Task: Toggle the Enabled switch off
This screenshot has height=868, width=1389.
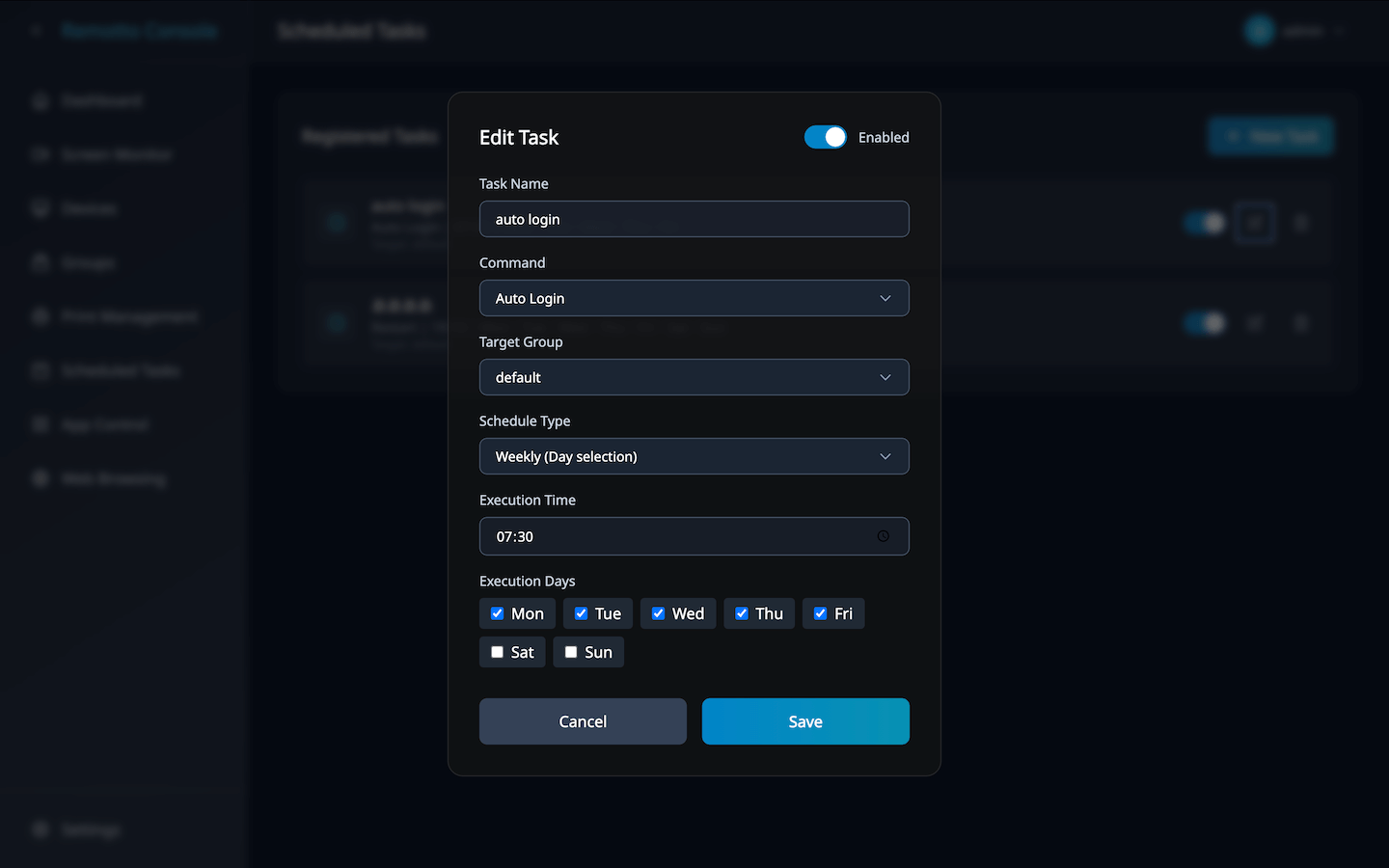Action: click(x=825, y=137)
